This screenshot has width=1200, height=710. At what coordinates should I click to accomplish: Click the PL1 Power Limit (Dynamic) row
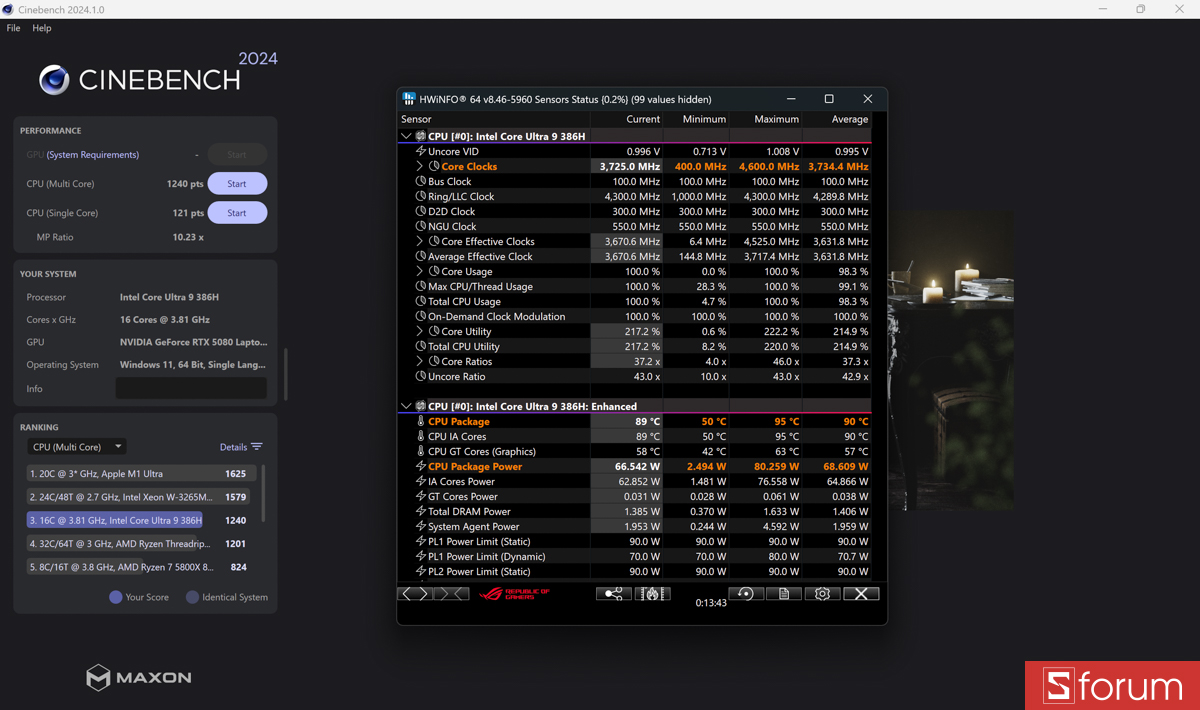635,556
